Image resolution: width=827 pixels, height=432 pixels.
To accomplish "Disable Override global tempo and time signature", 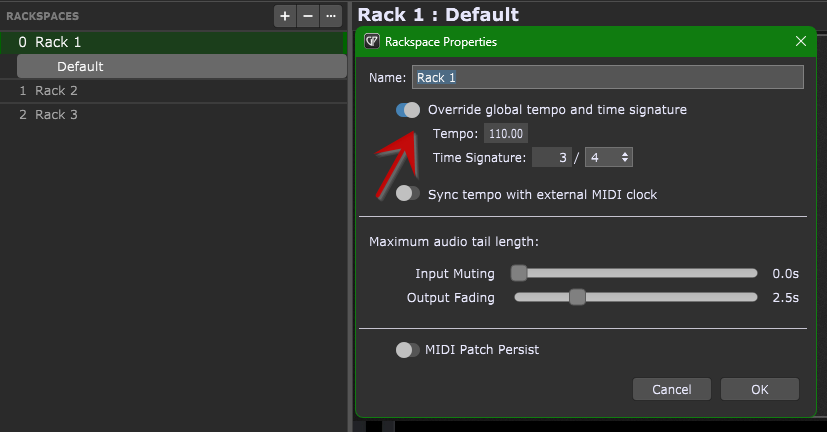I will 408,110.
